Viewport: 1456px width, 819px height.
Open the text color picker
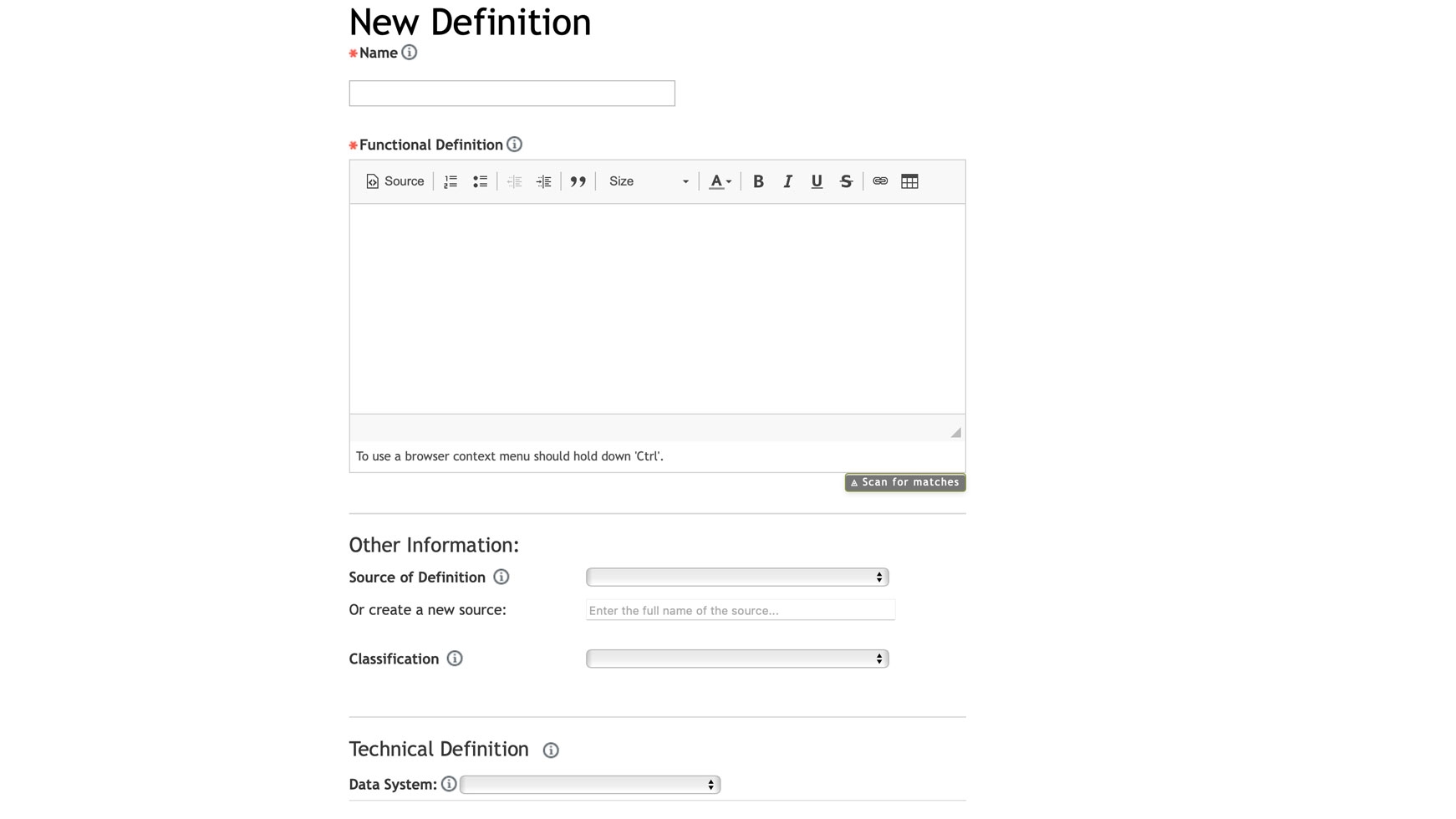(720, 181)
